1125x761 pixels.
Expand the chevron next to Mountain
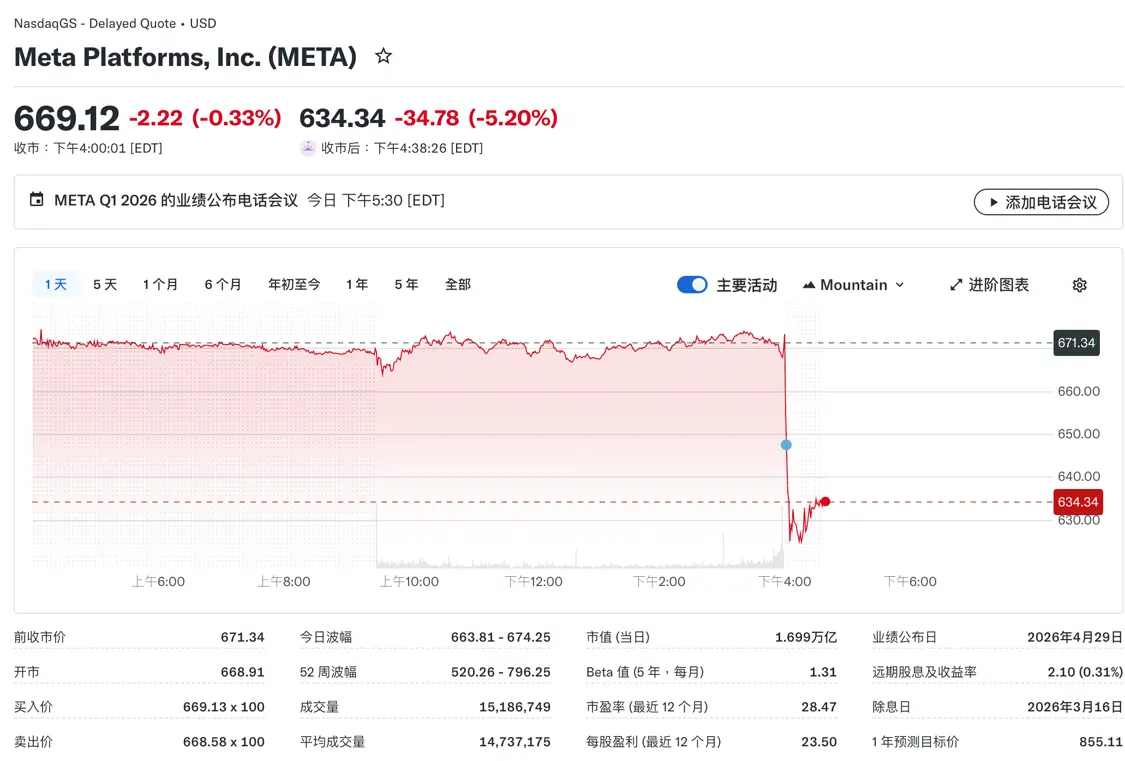[x=898, y=284]
